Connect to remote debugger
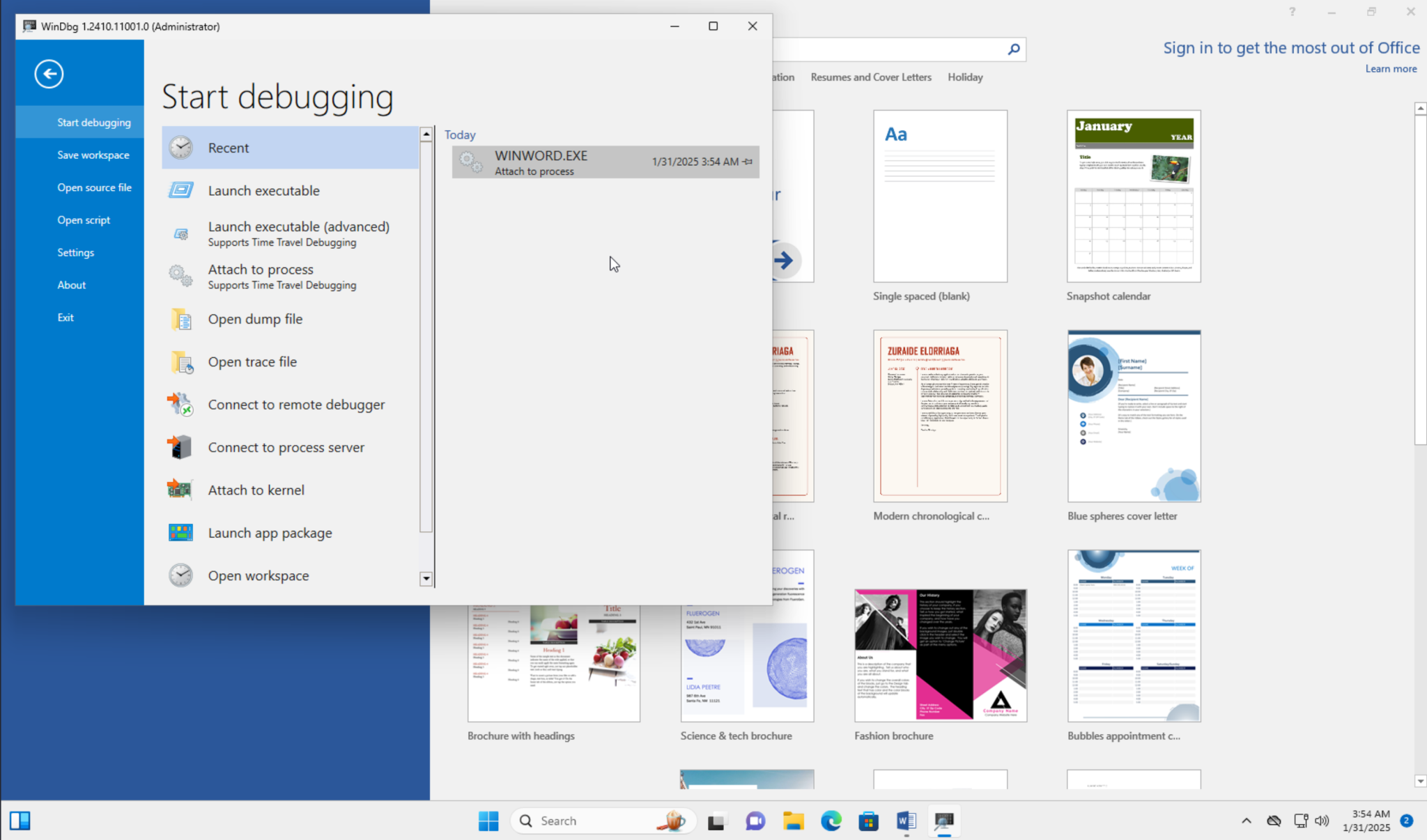This screenshot has height=840, width=1427. tap(295, 404)
